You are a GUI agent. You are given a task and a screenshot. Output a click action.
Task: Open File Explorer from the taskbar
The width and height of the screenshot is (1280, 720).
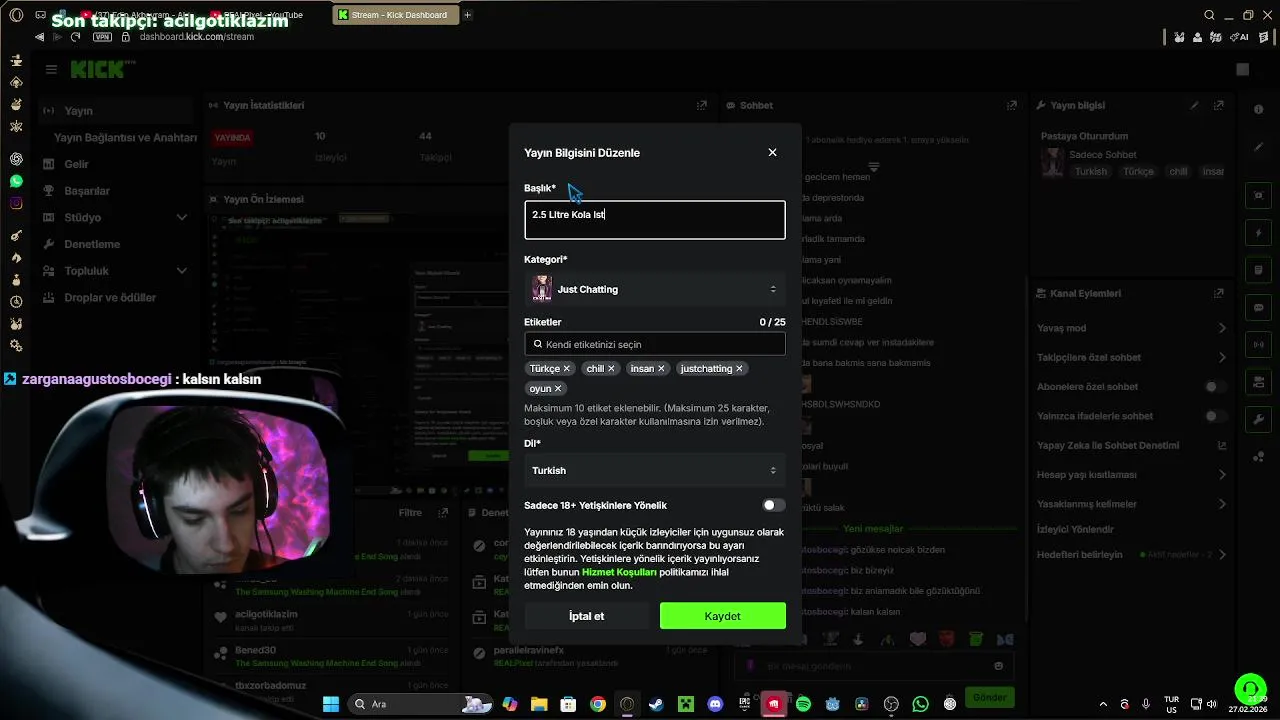coord(539,704)
